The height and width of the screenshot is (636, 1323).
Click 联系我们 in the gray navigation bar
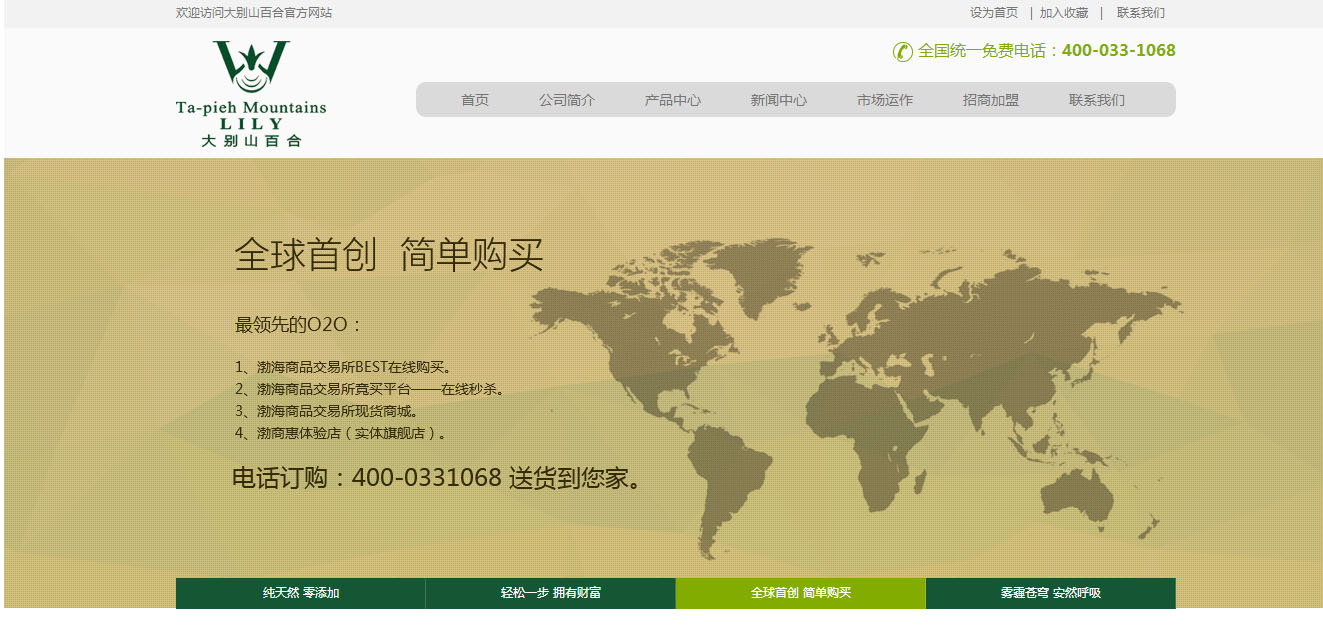(x=1097, y=100)
